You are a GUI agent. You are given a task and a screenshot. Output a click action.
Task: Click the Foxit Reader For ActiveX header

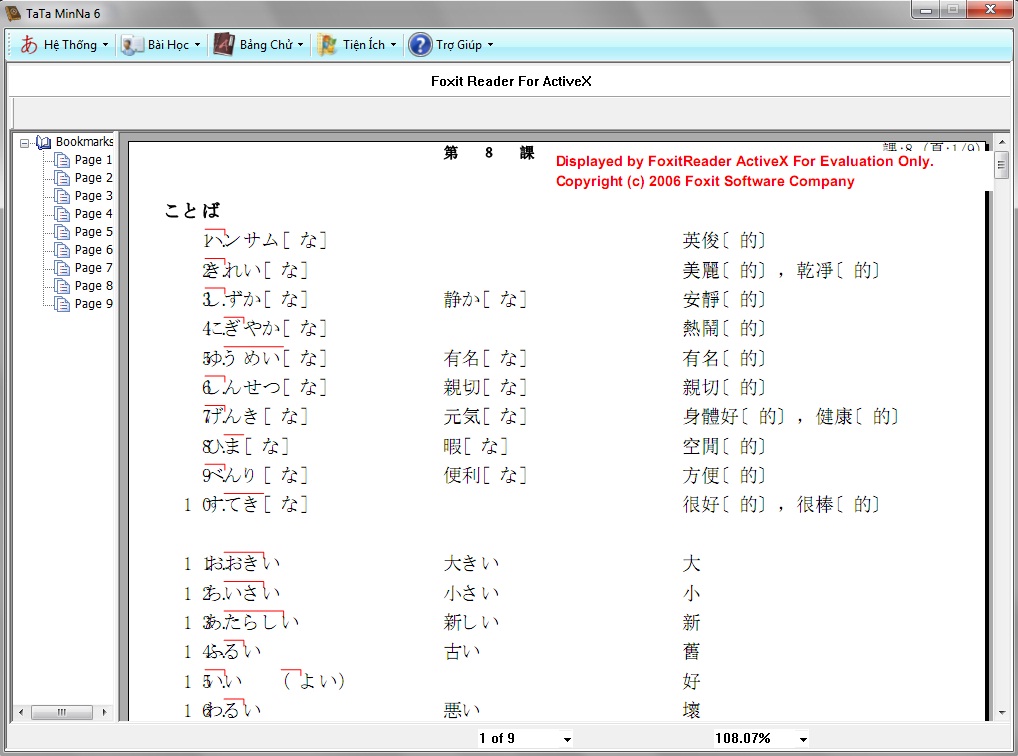pos(511,81)
